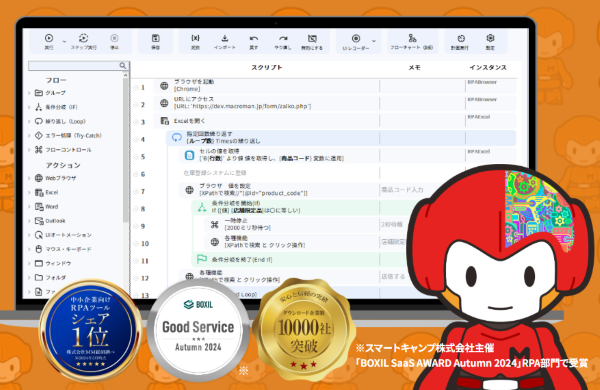600x390 pixels.
Task: Toggle the circle marker beside step 3
Action: pos(136,122)
